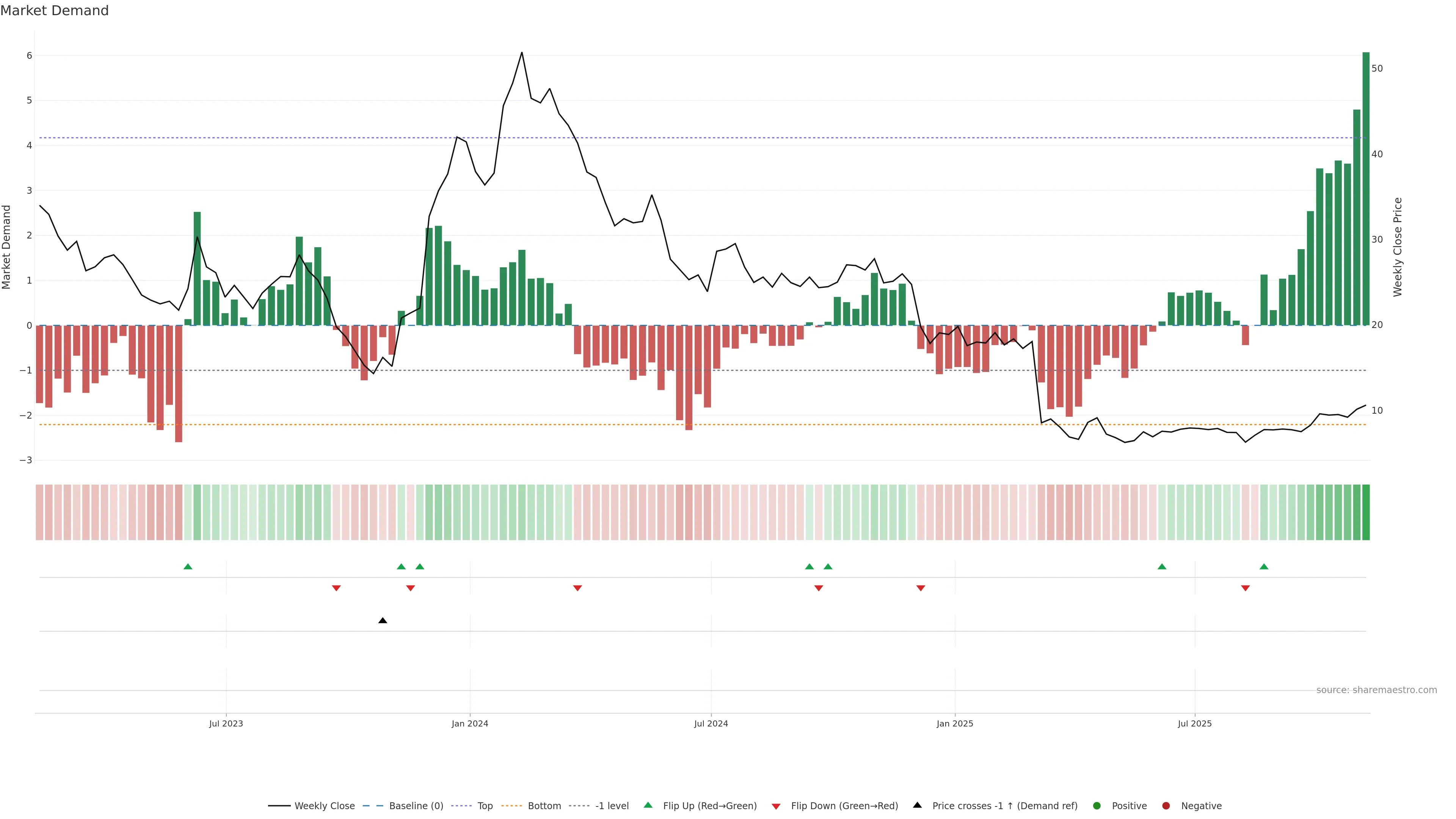Click the black Price crosses -1 legend triangle
The image size is (1456, 819).
click(x=917, y=805)
